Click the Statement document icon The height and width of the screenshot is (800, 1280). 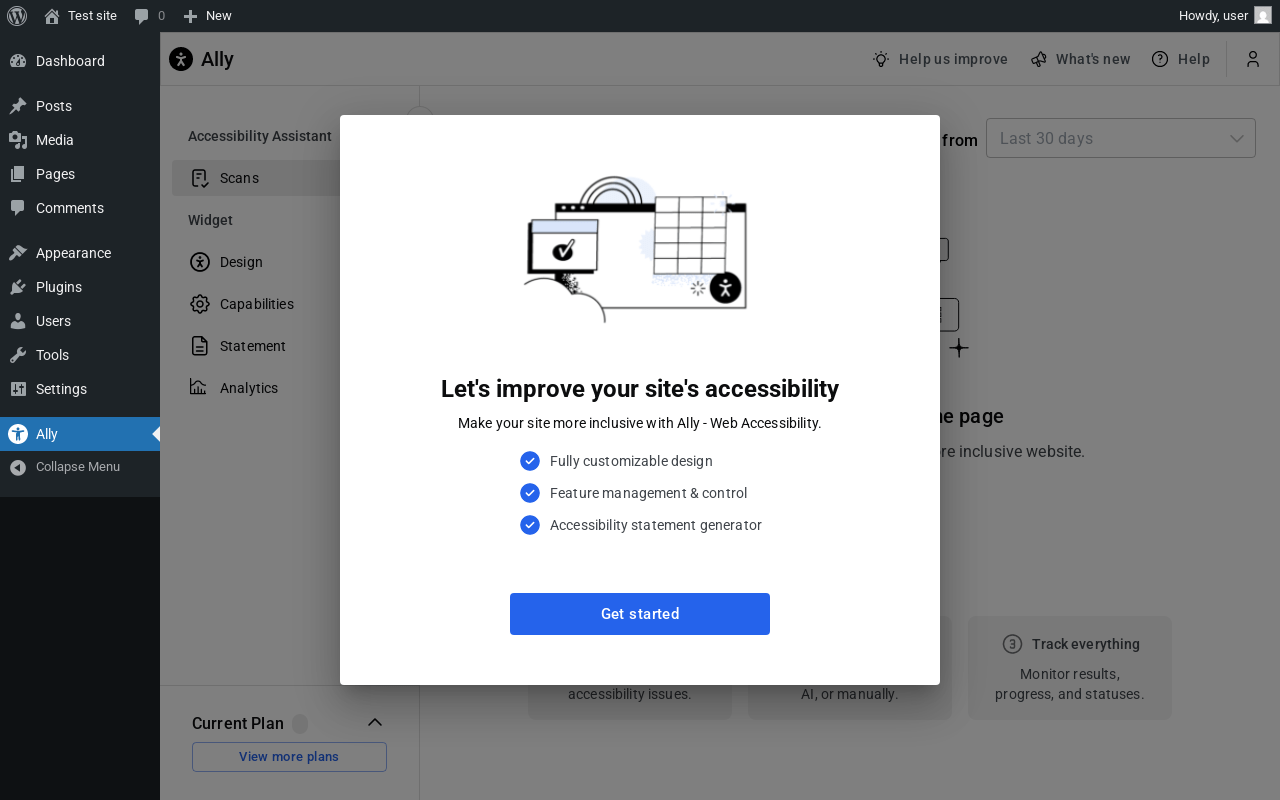(x=200, y=346)
